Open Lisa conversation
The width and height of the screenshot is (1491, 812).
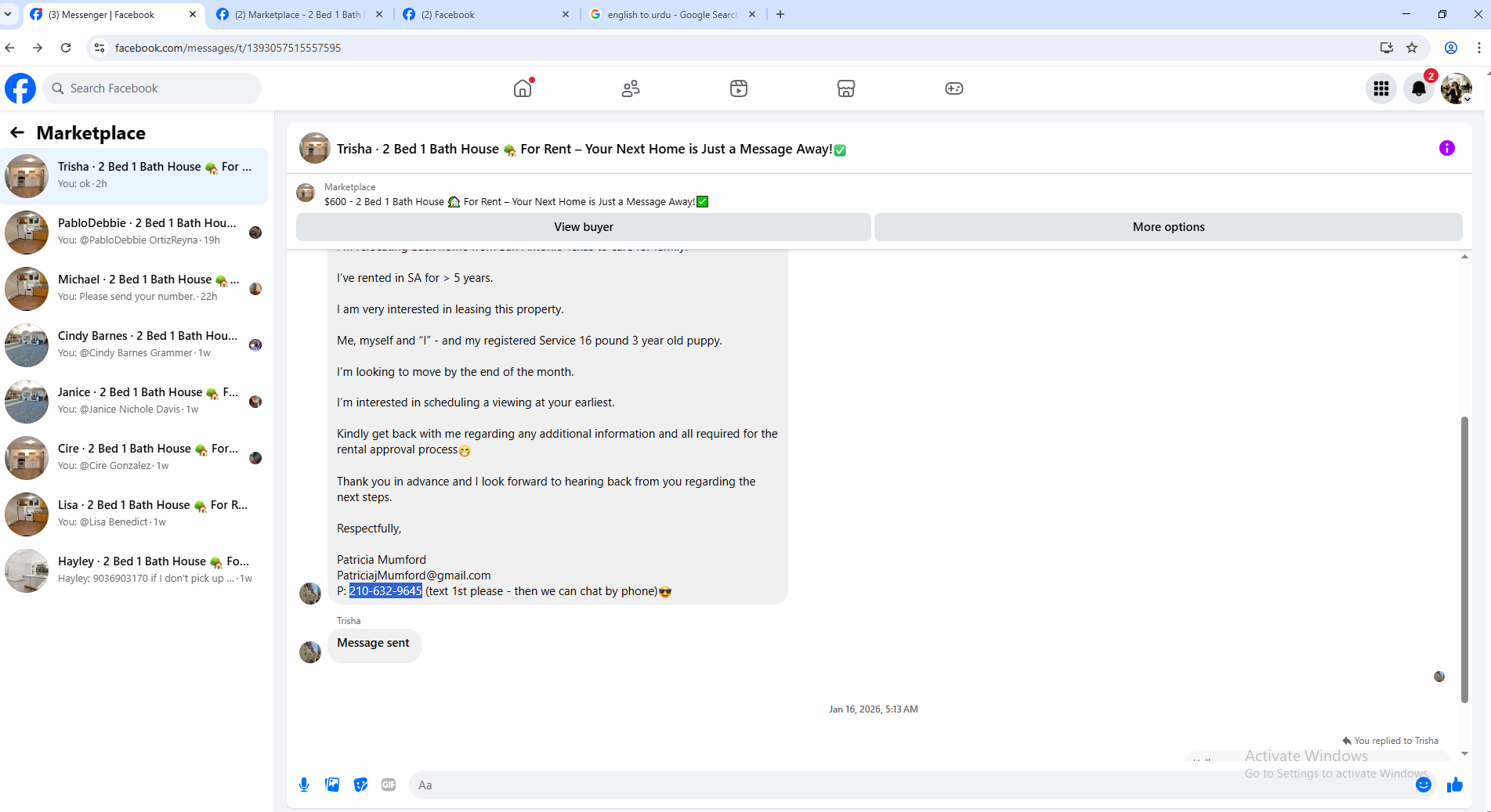pos(135,514)
